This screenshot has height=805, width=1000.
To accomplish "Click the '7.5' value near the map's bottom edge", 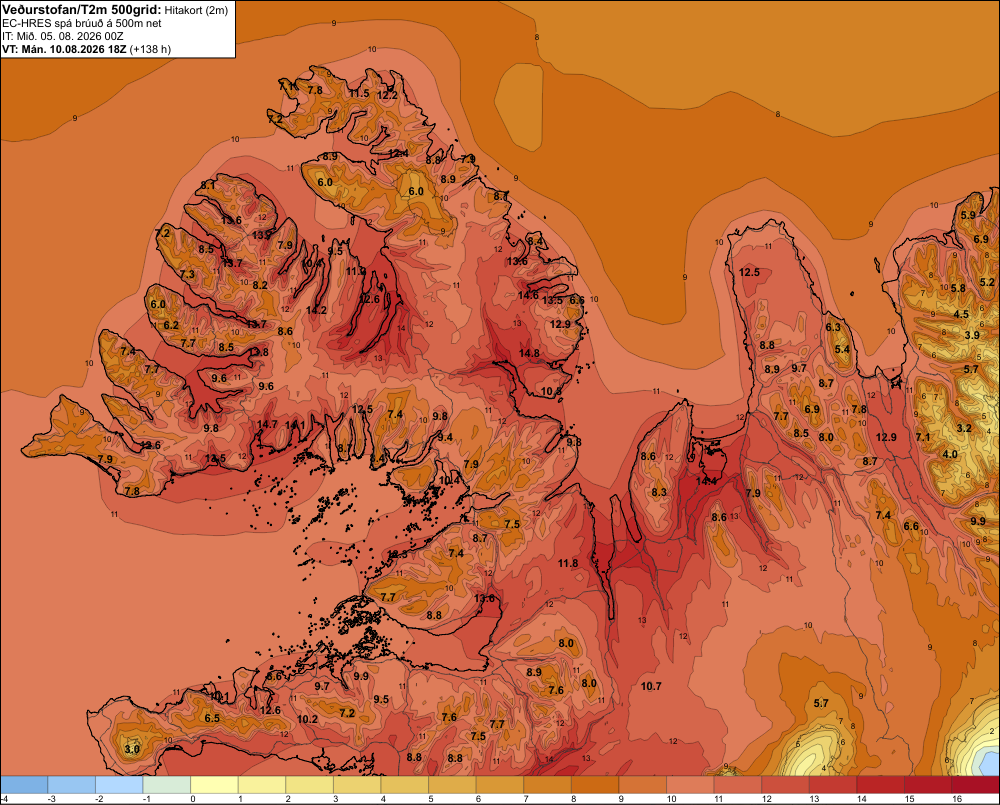I will pyautogui.click(x=478, y=735).
